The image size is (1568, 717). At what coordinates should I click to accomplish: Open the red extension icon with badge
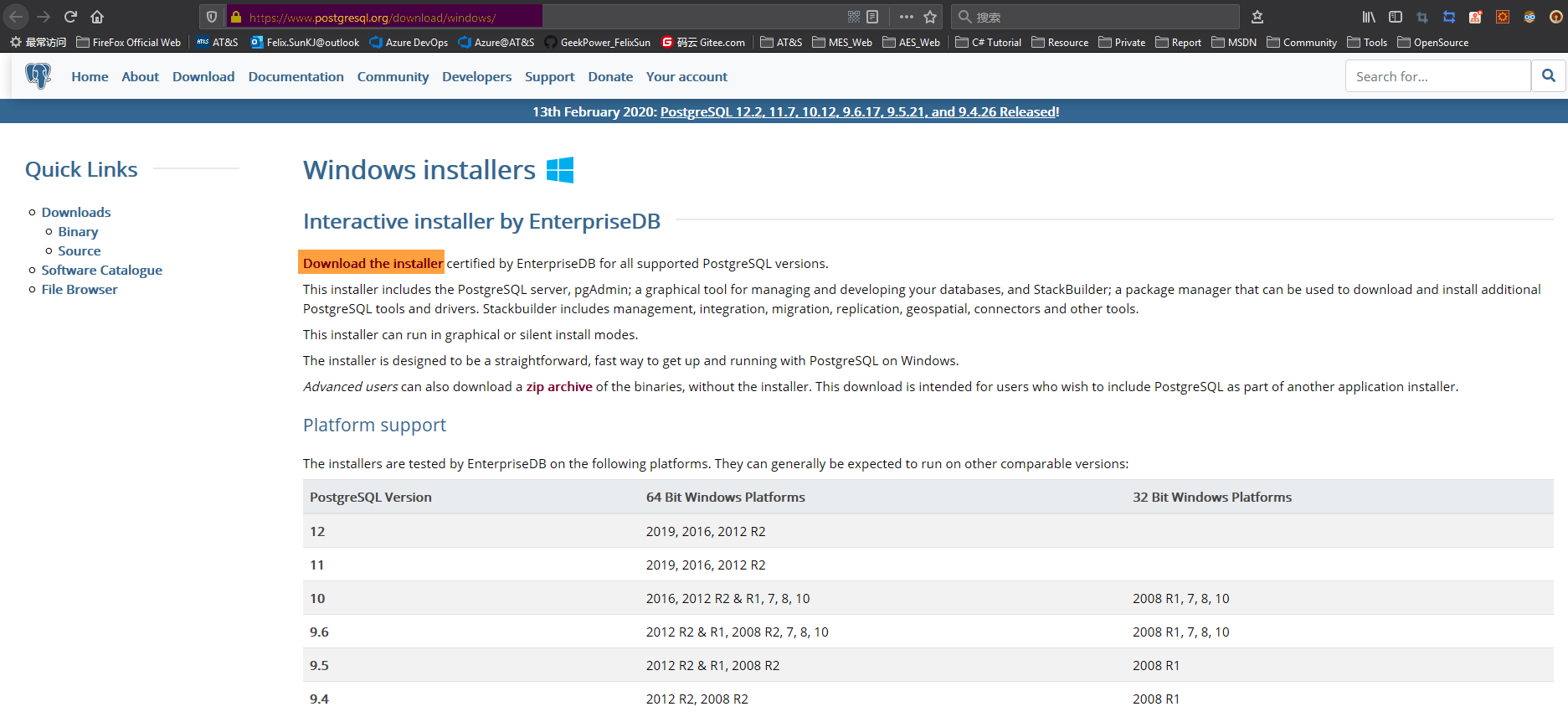(x=1476, y=17)
